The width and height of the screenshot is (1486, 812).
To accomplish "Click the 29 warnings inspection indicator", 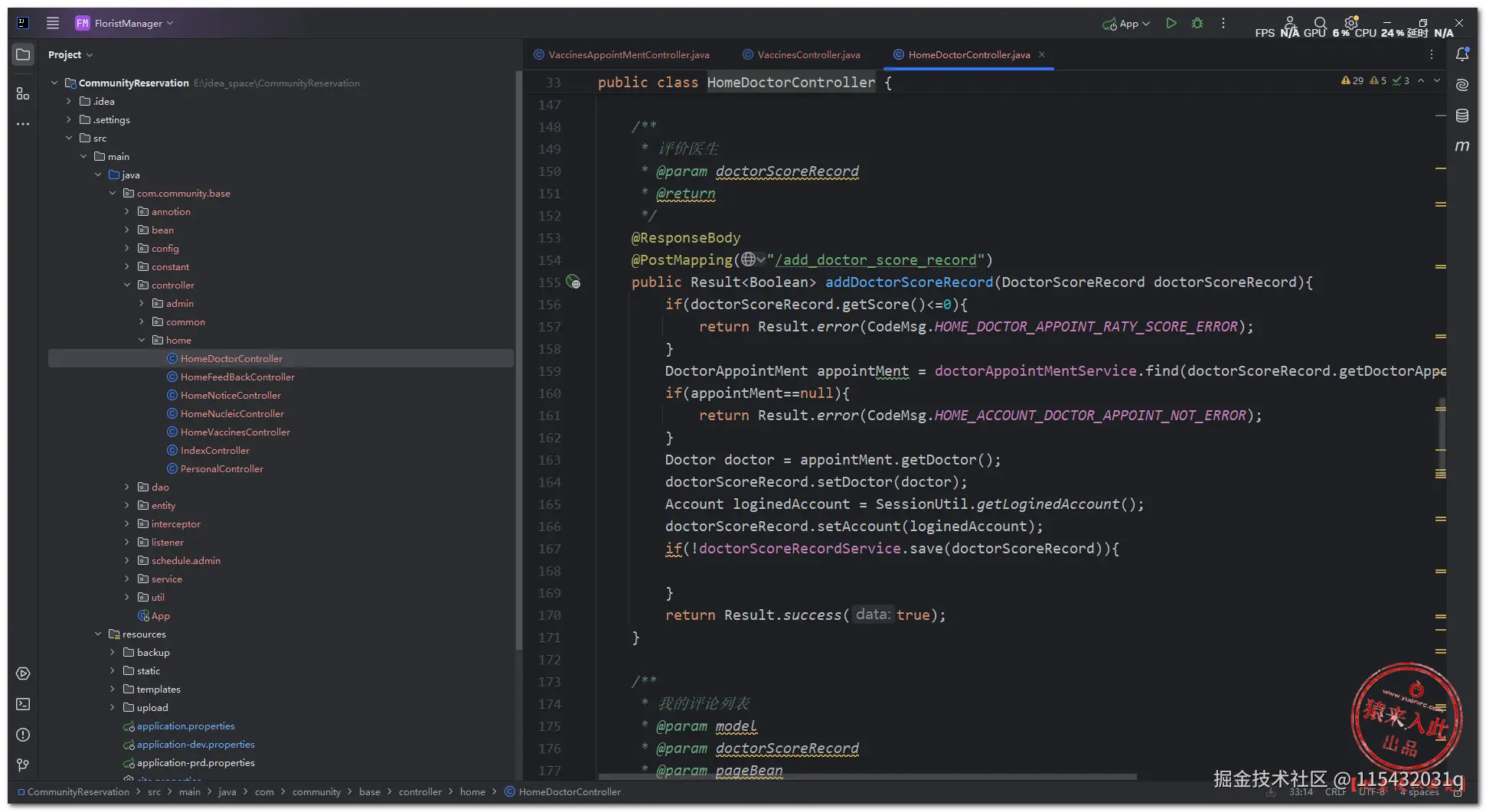I will [x=1352, y=80].
